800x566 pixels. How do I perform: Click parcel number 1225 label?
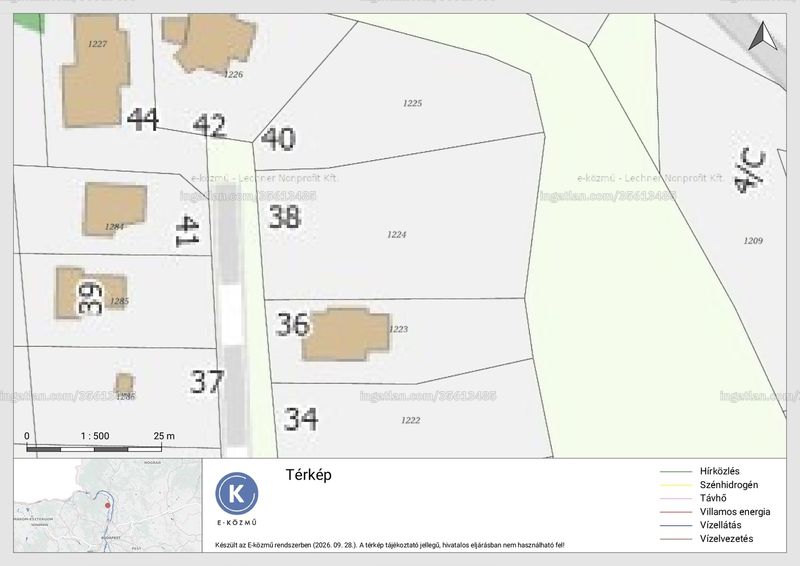tap(412, 103)
